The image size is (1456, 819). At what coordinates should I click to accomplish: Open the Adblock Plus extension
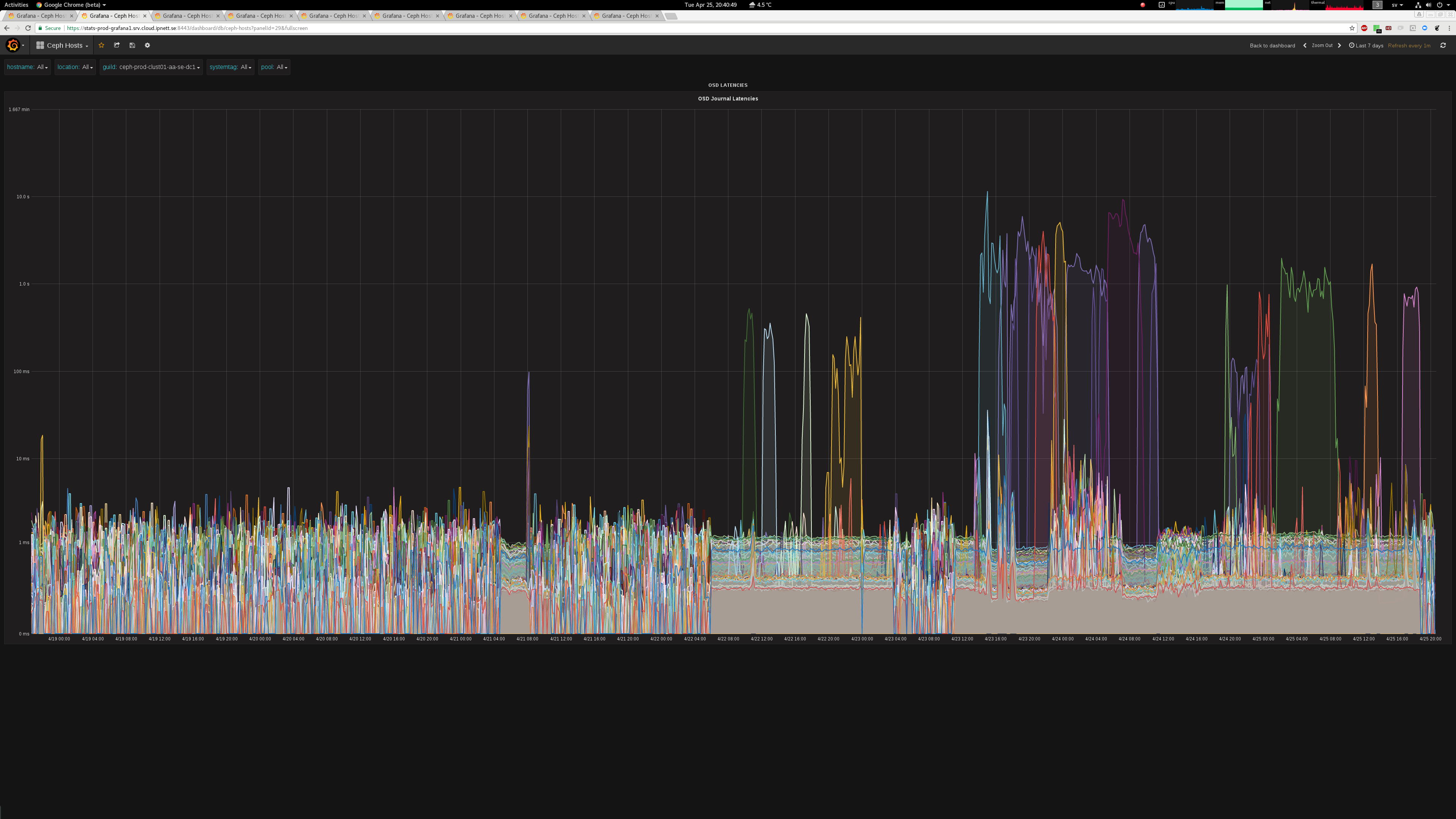click(1365, 28)
